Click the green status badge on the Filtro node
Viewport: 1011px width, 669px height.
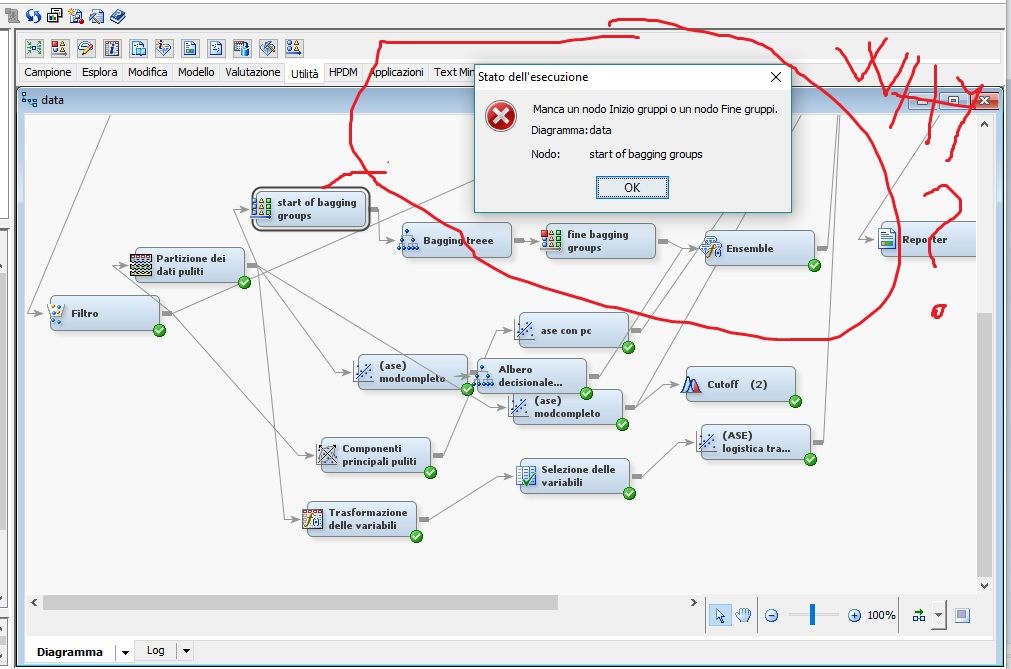(x=158, y=331)
